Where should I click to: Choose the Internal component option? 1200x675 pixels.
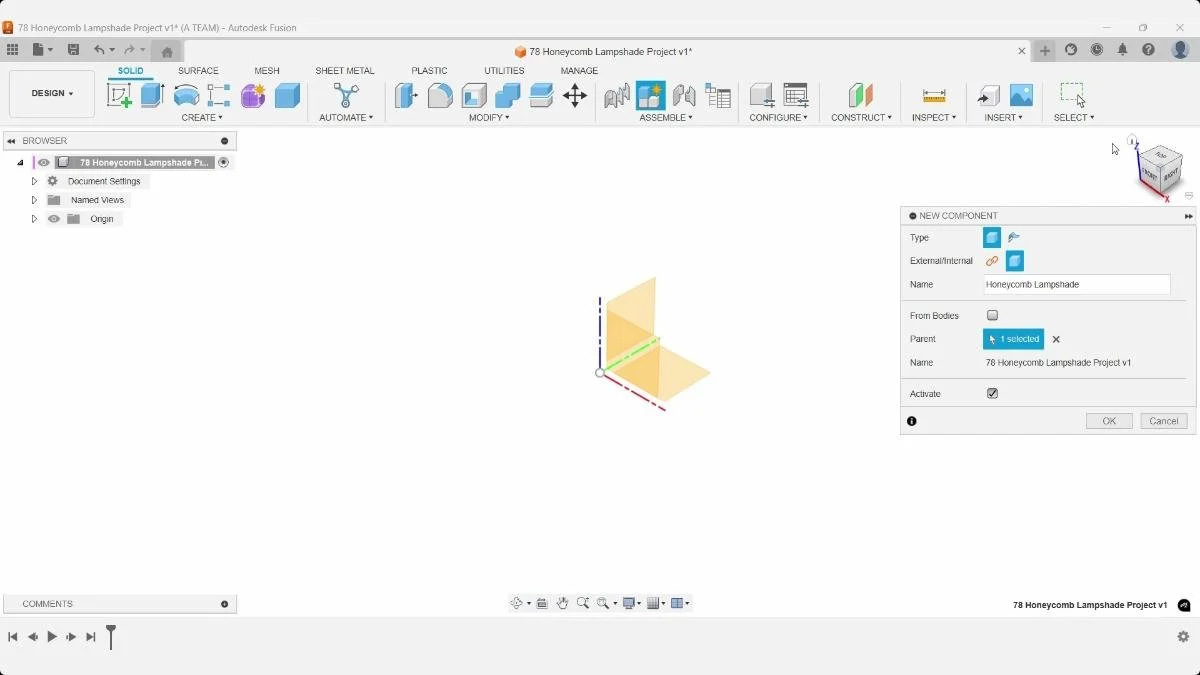pyautogui.click(x=1014, y=261)
